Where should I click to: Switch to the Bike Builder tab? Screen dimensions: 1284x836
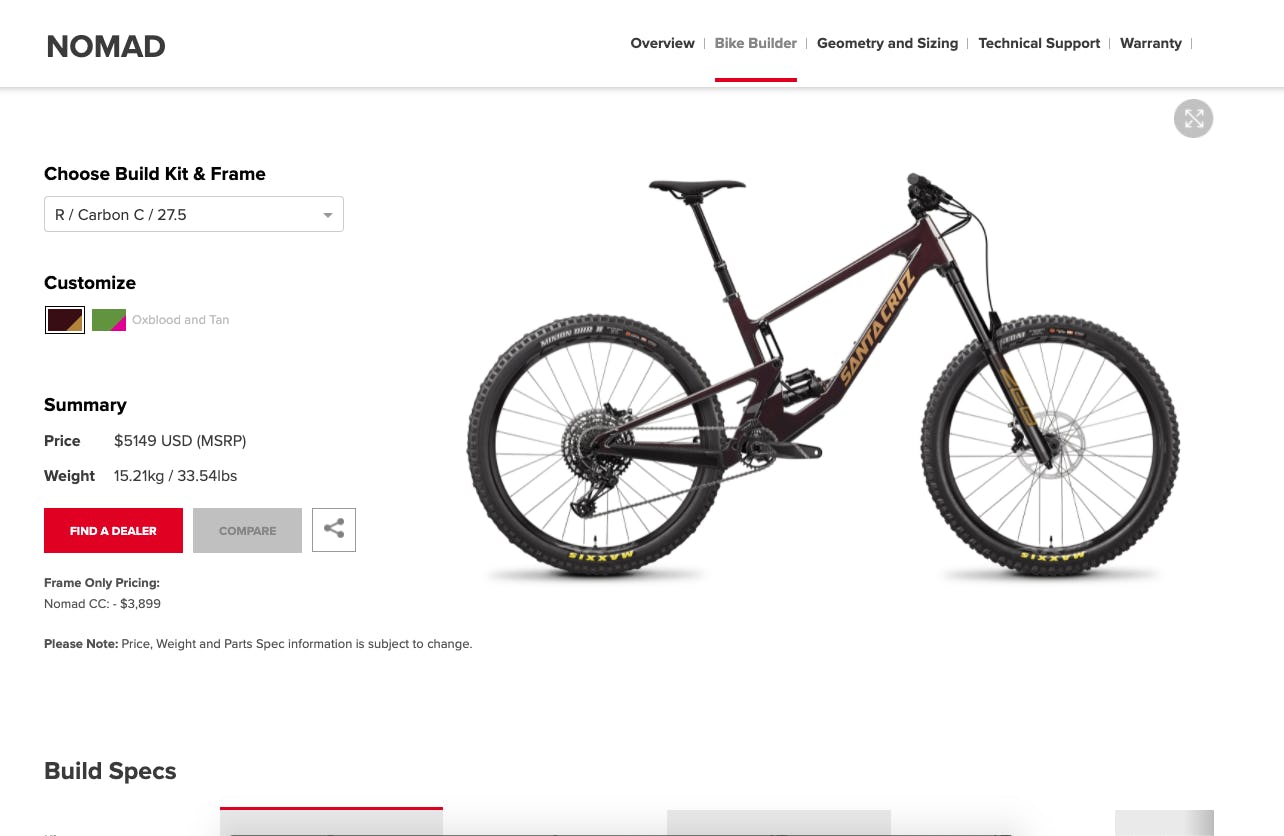click(x=756, y=43)
